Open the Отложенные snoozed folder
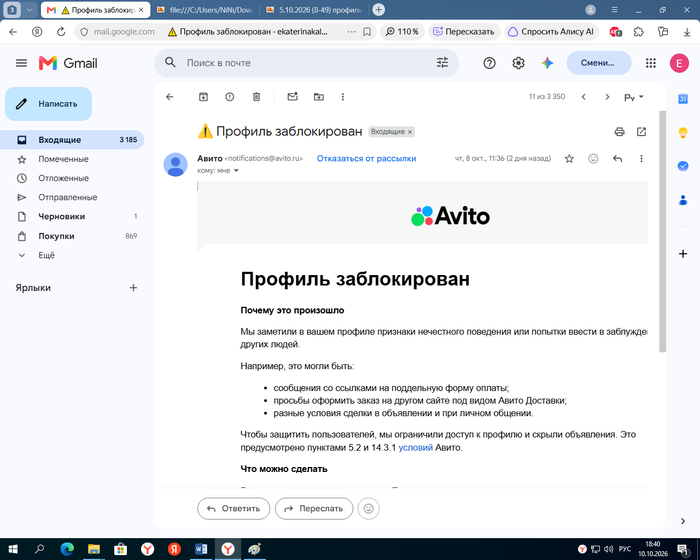The width and height of the screenshot is (700, 560). 72,178
